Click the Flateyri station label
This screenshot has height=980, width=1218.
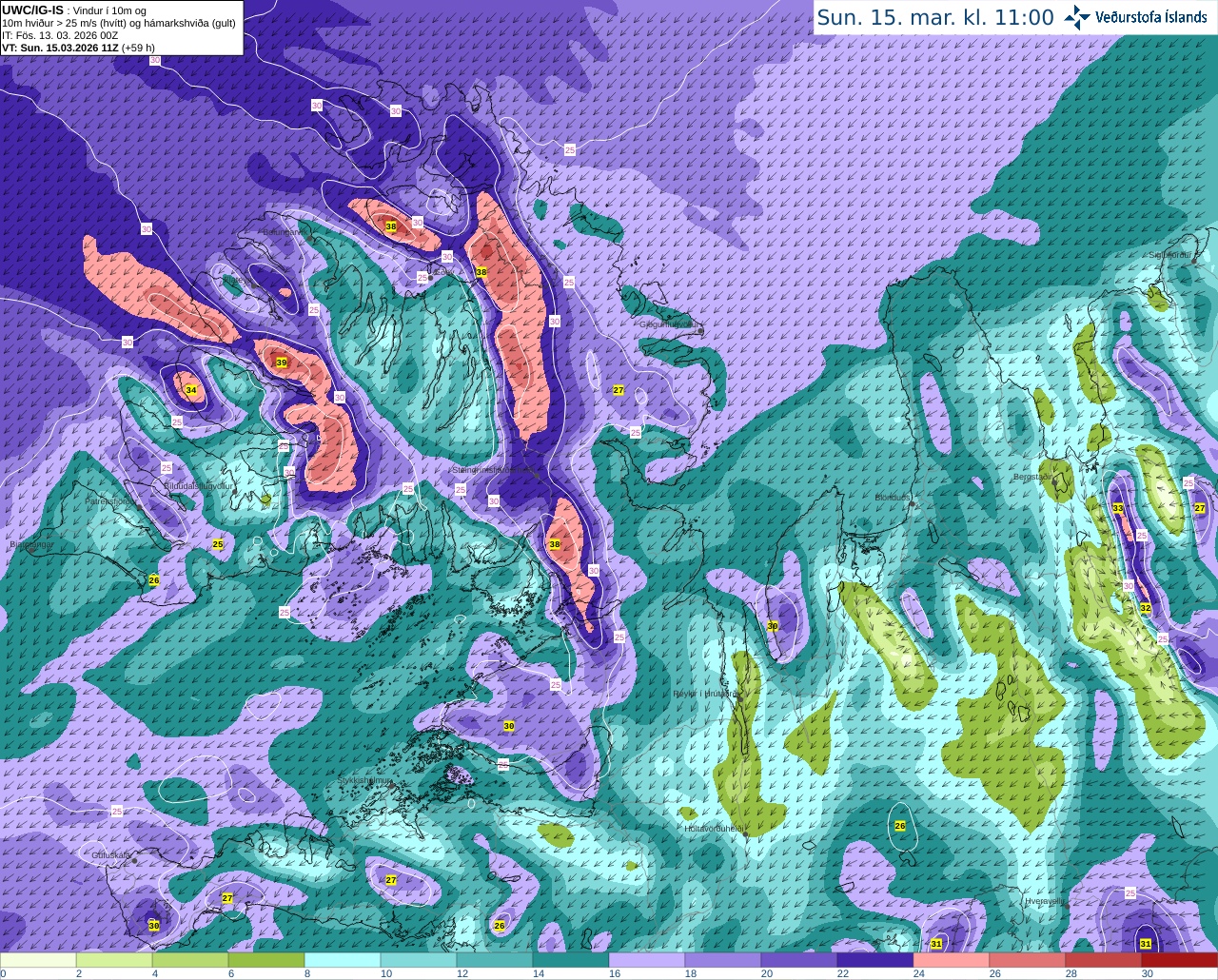[240, 281]
